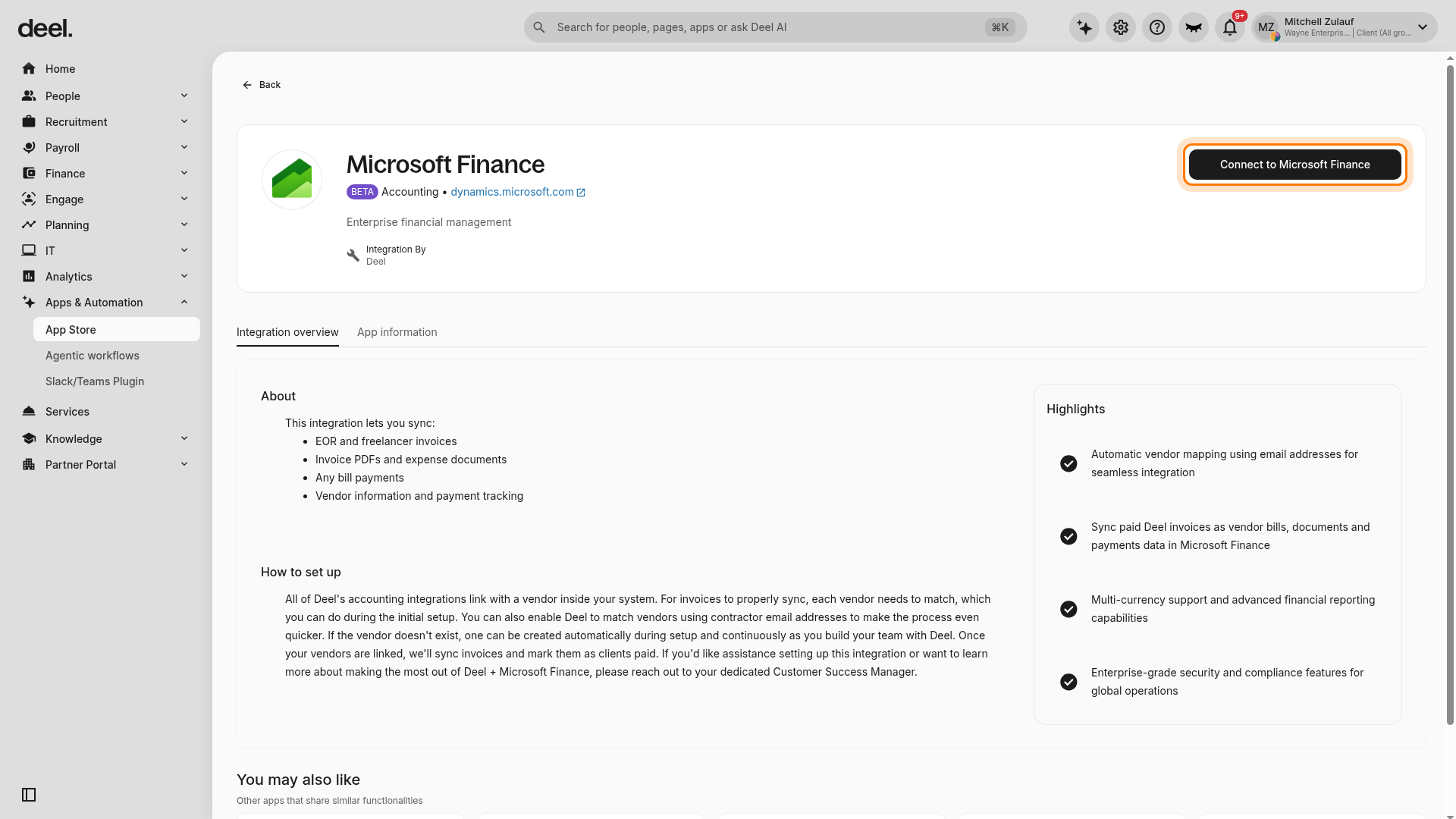The height and width of the screenshot is (819, 1456).
Task: Click the Payroll sidebar icon
Action: tap(29, 148)
